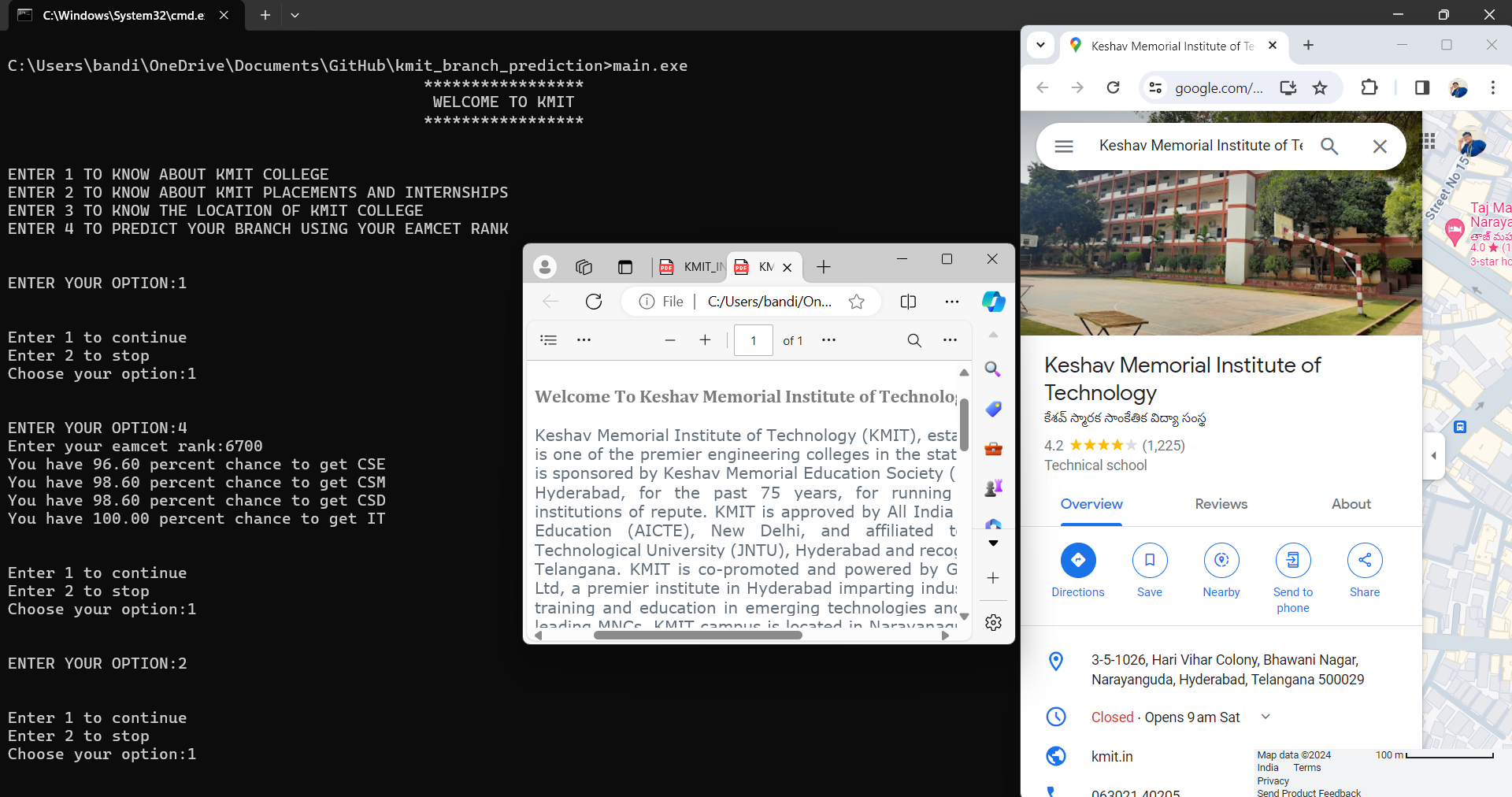
Task: Toggle Chrome side panel
Action: click(1421, 87)
